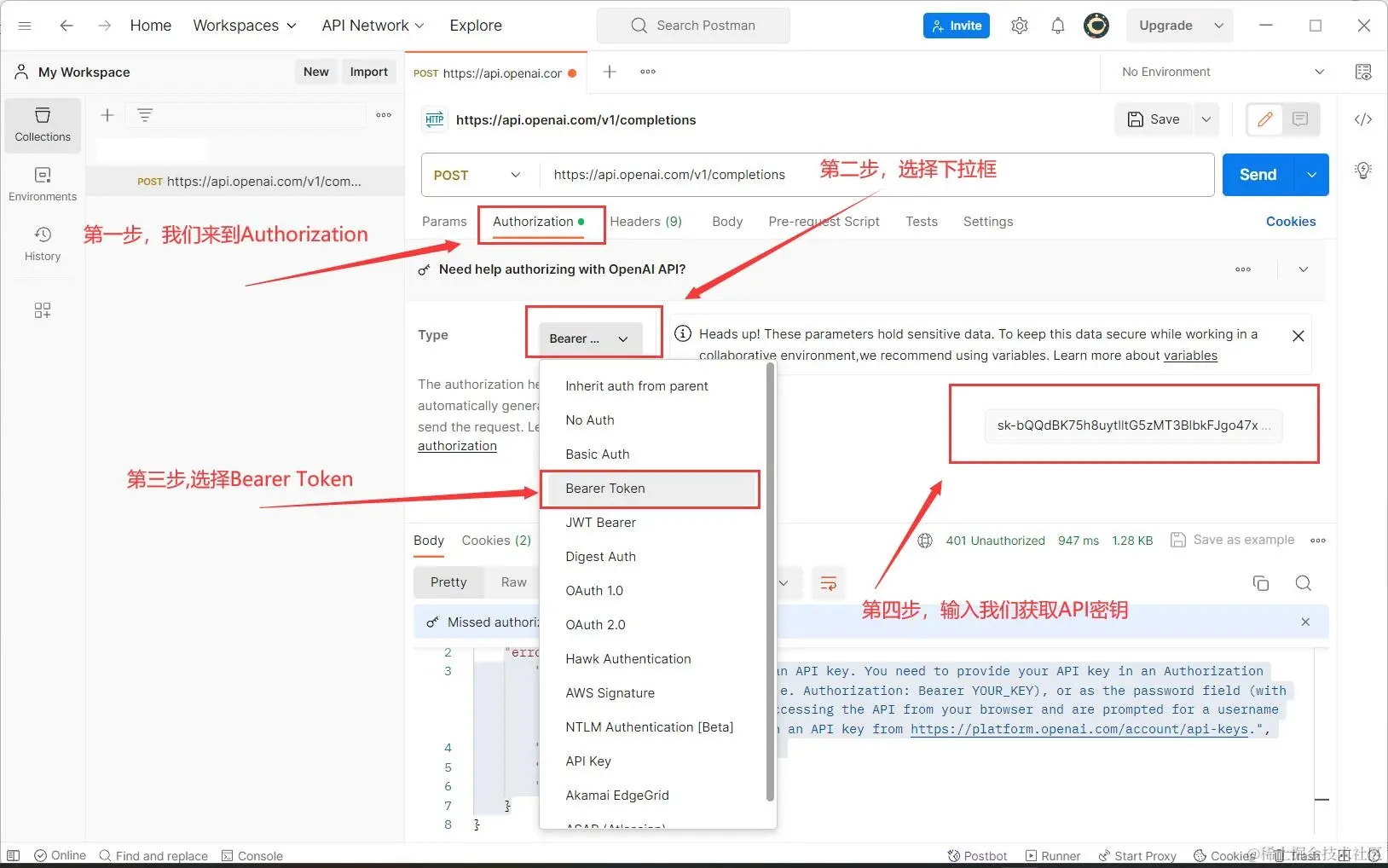Open the History panel
Screen dimensions: 1388x868
click(x=42, y=244)
